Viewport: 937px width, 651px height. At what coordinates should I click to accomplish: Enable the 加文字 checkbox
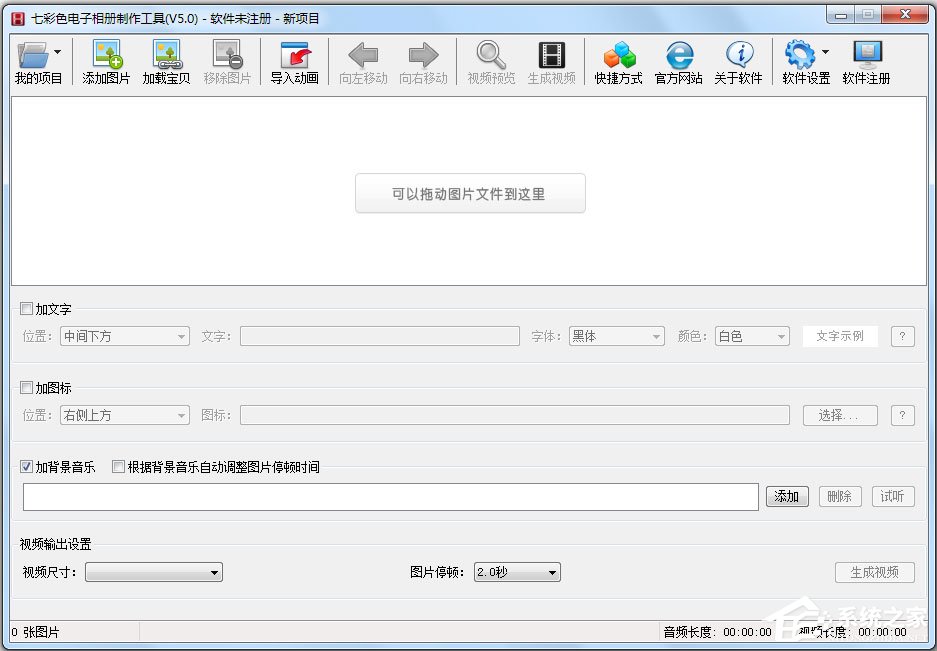26,309
